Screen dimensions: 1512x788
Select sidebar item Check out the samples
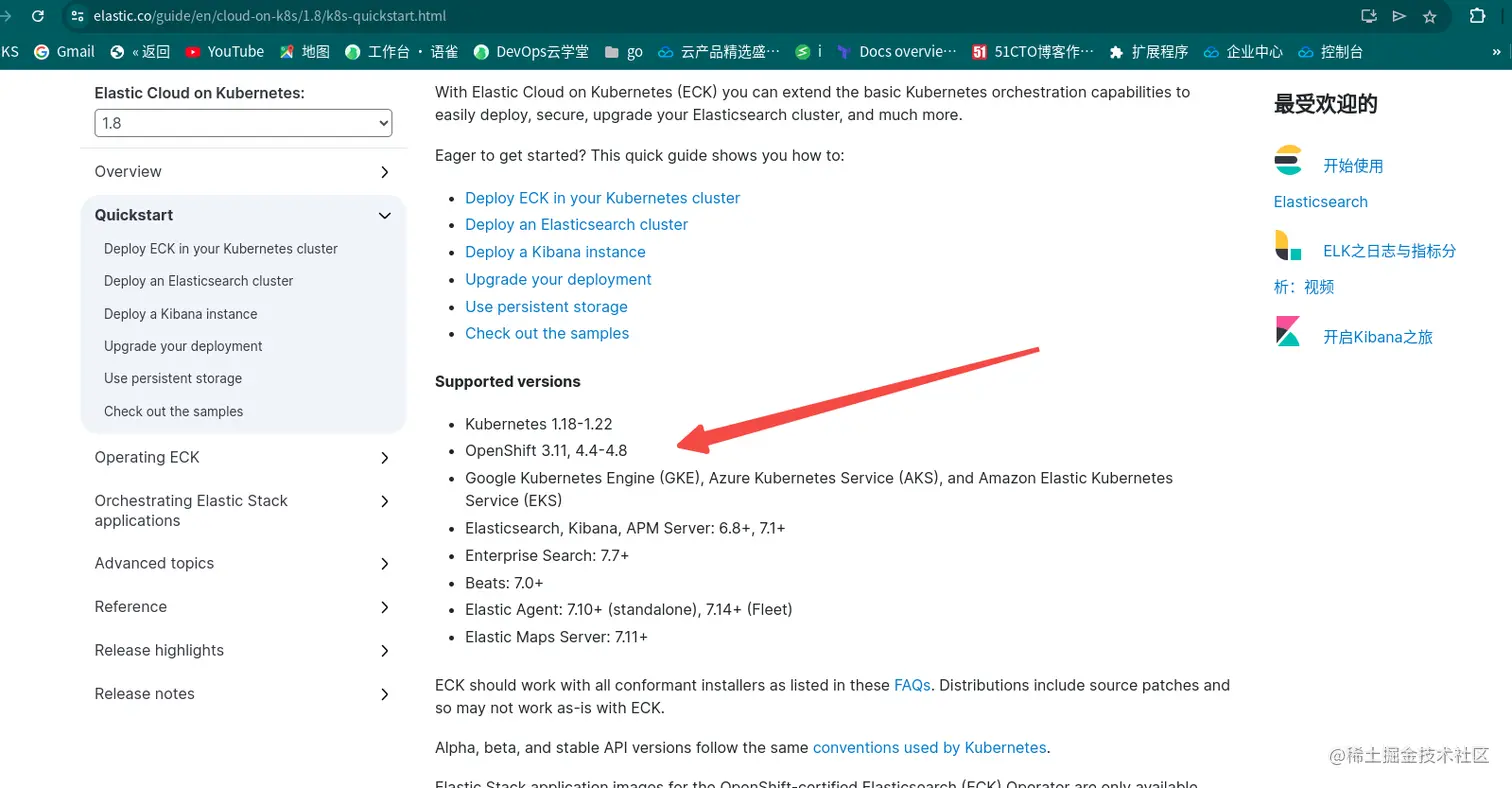173,411
